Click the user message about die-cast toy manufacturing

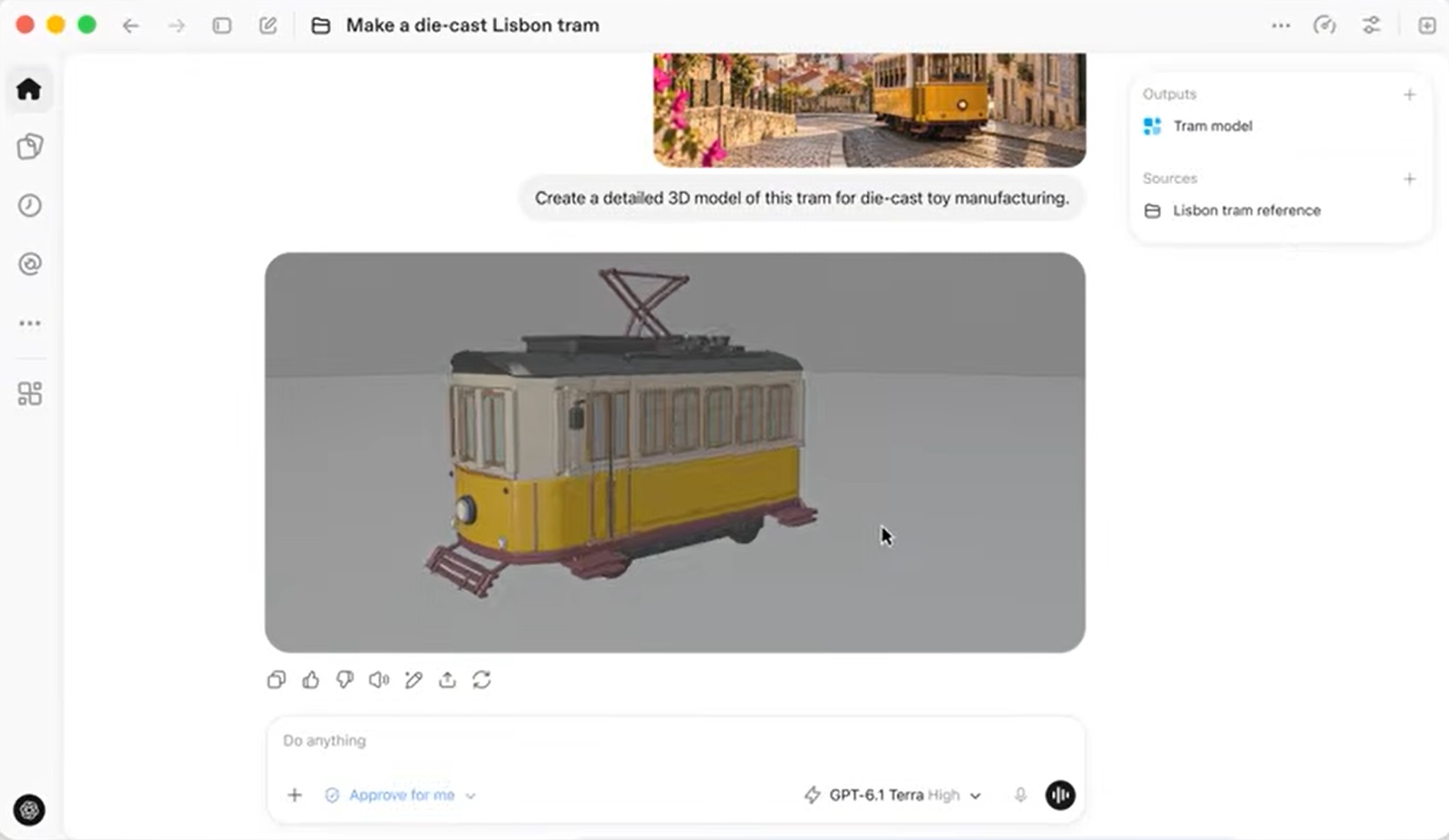[x=802, y=198]
